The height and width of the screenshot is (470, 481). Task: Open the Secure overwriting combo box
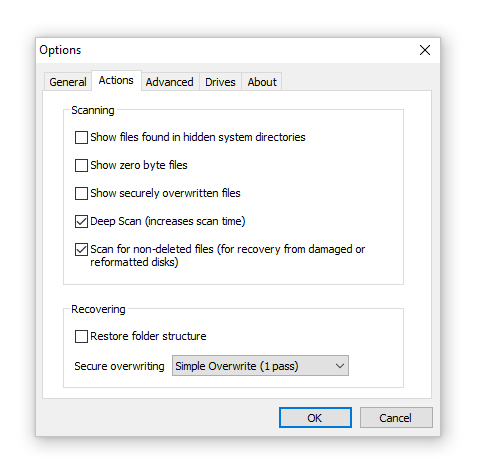[x=260, y=366]
